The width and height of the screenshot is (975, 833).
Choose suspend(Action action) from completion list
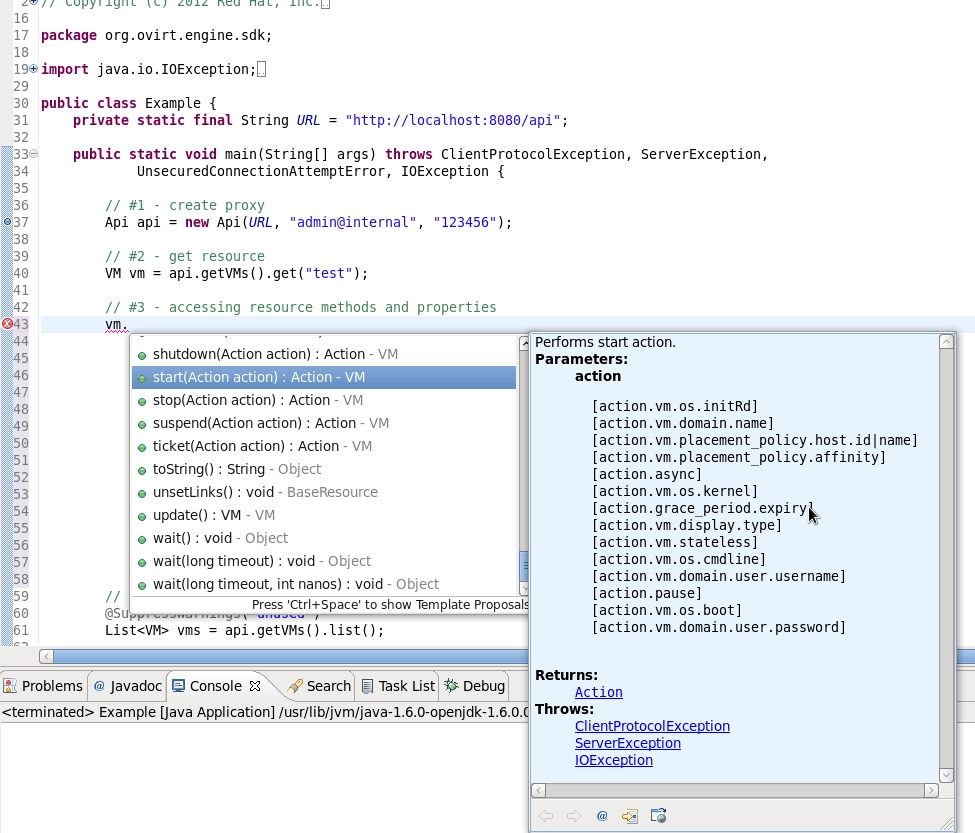click(270, 423)
